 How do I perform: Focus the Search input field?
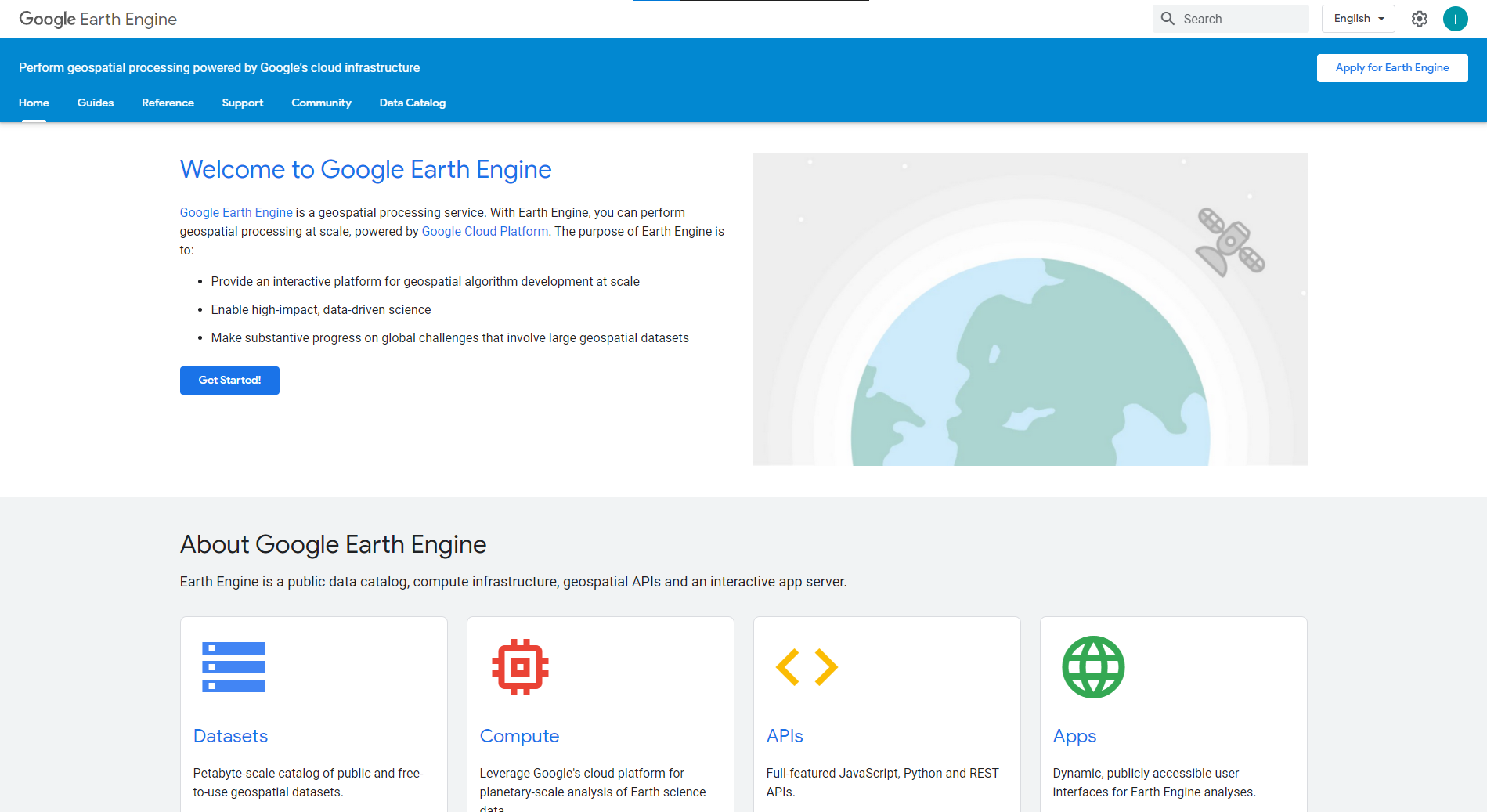point(1230,19)
